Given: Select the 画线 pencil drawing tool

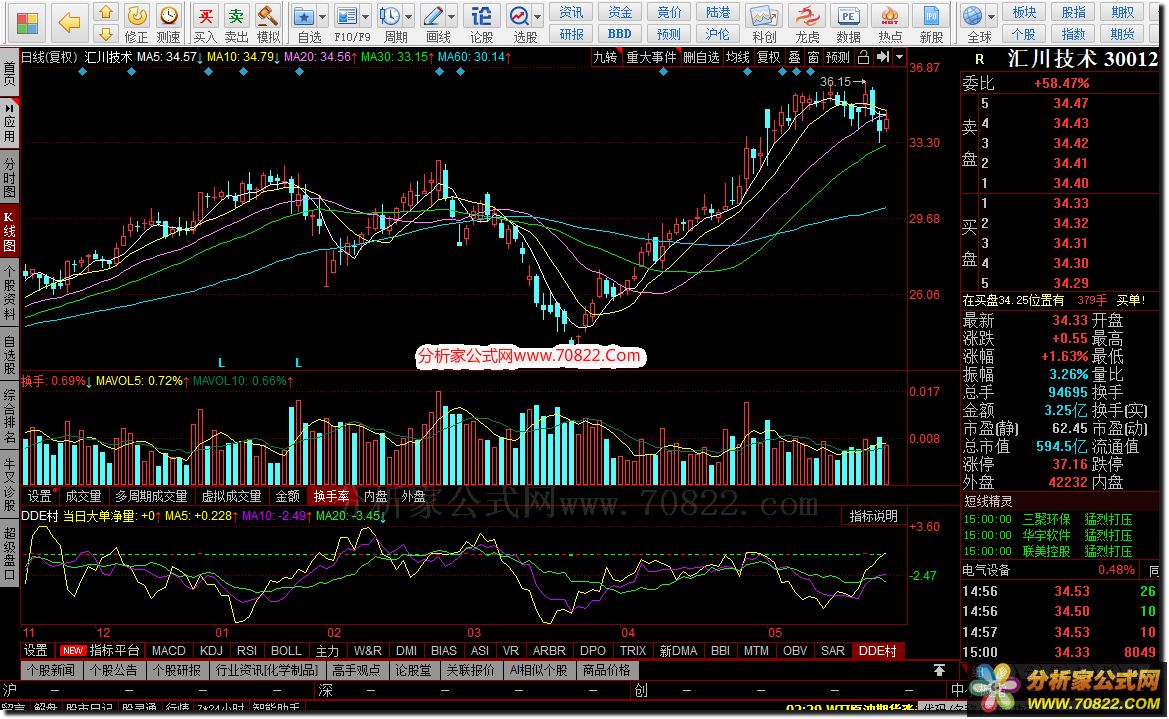Looking at the screenshot, I should [432, 16].
